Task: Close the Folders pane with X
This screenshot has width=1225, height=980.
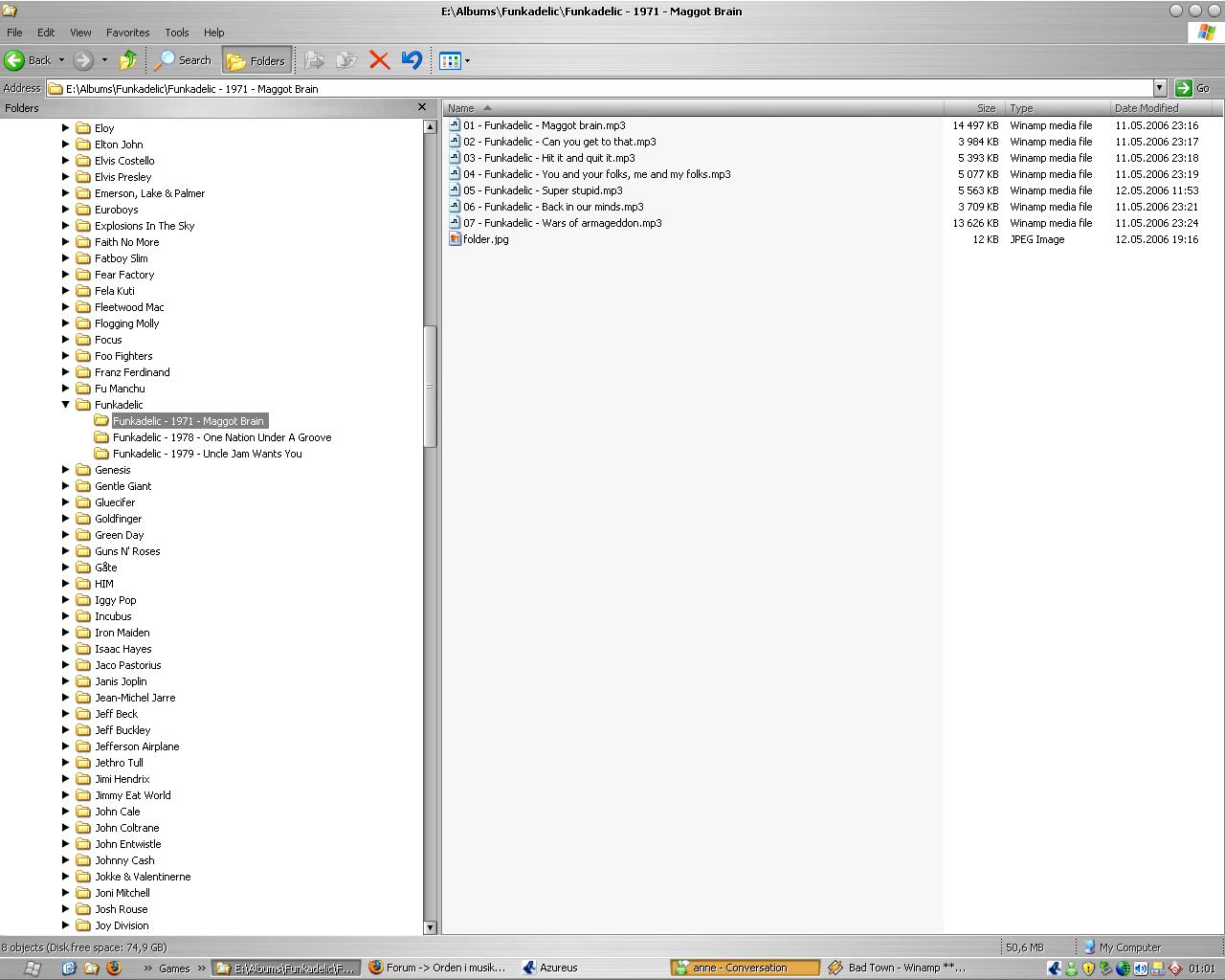Action: (x=422, y=107)
